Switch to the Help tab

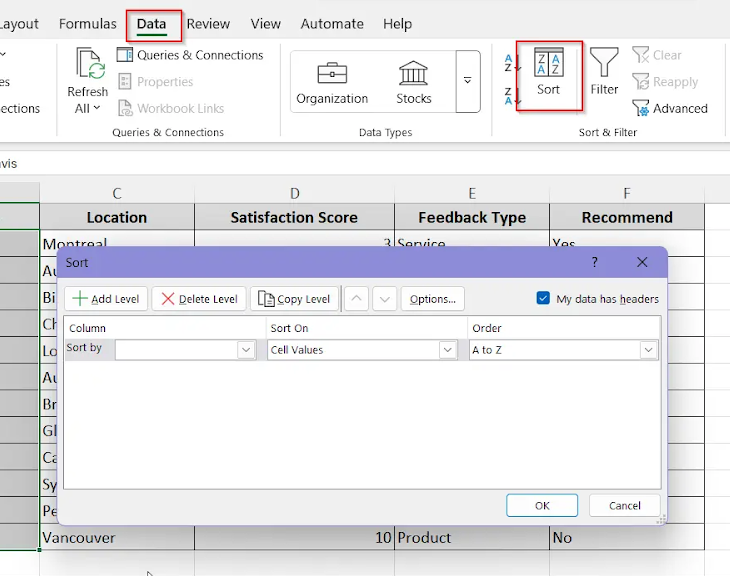(398, 24)
